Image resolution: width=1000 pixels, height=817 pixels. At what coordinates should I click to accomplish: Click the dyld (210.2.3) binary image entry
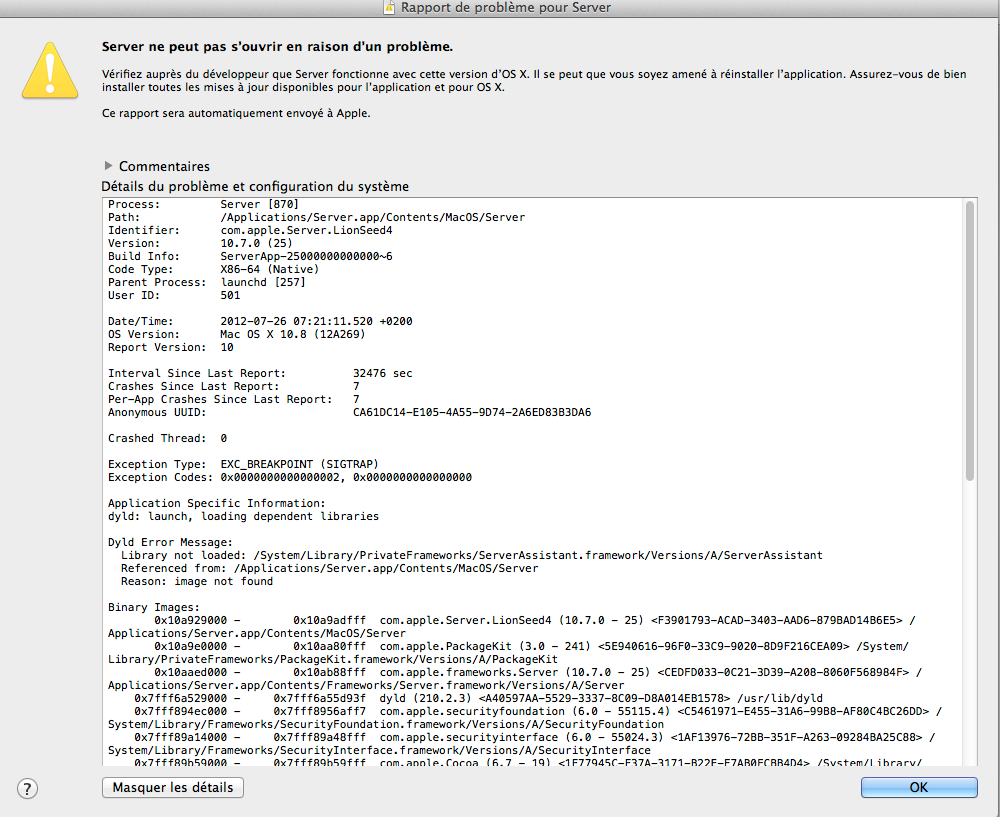tap(478, 698)
